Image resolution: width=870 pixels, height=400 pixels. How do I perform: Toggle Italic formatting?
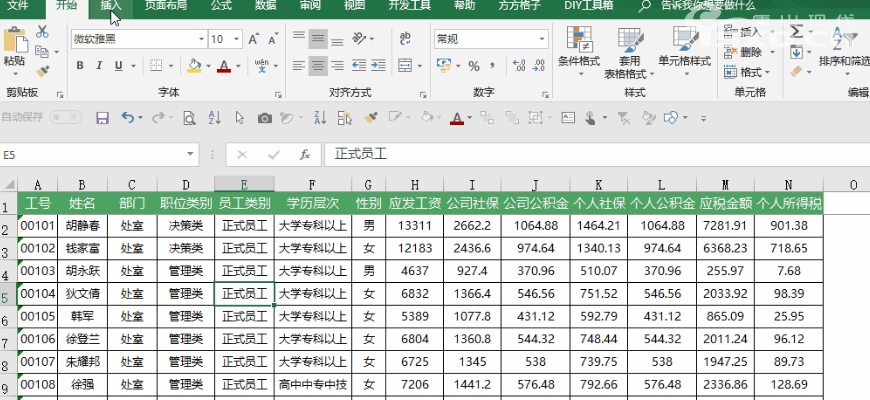coord(100,66)
